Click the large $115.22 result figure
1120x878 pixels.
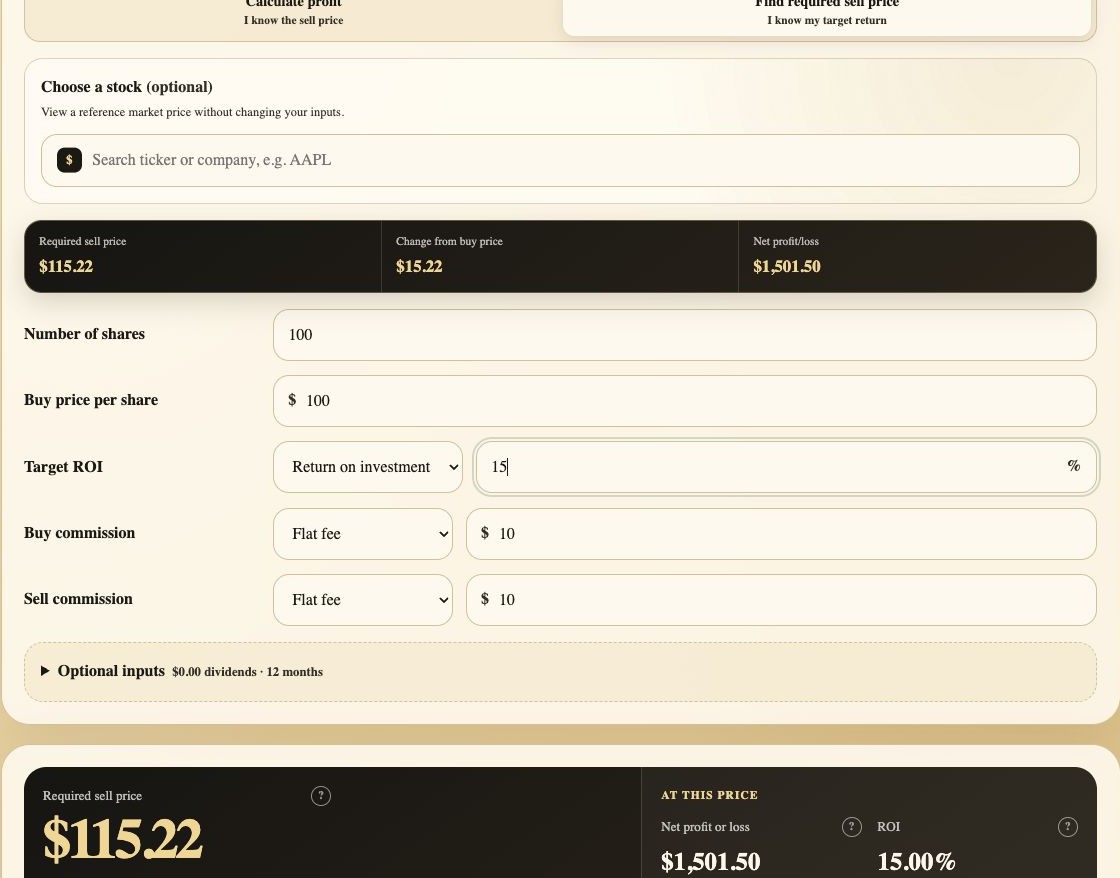[123, 839]
